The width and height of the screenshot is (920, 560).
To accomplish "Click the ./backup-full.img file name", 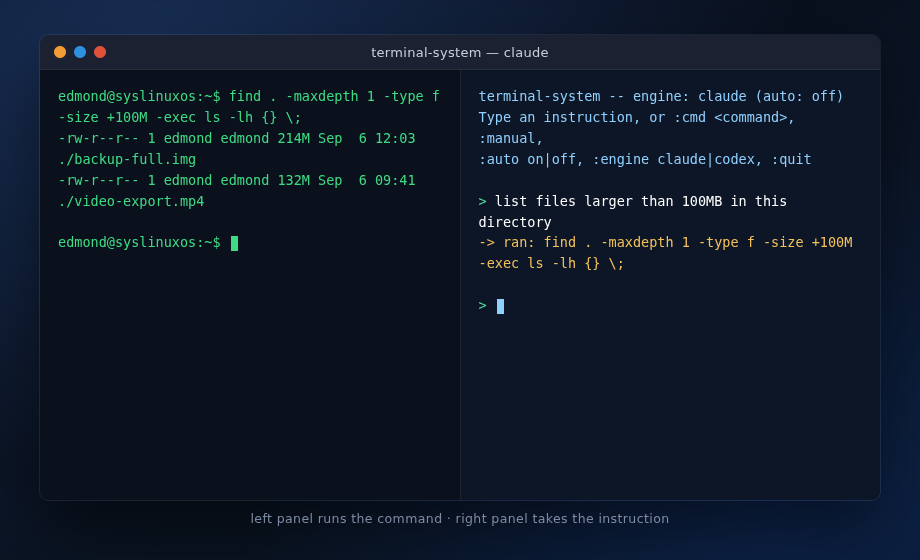I will tap(127, 159).
